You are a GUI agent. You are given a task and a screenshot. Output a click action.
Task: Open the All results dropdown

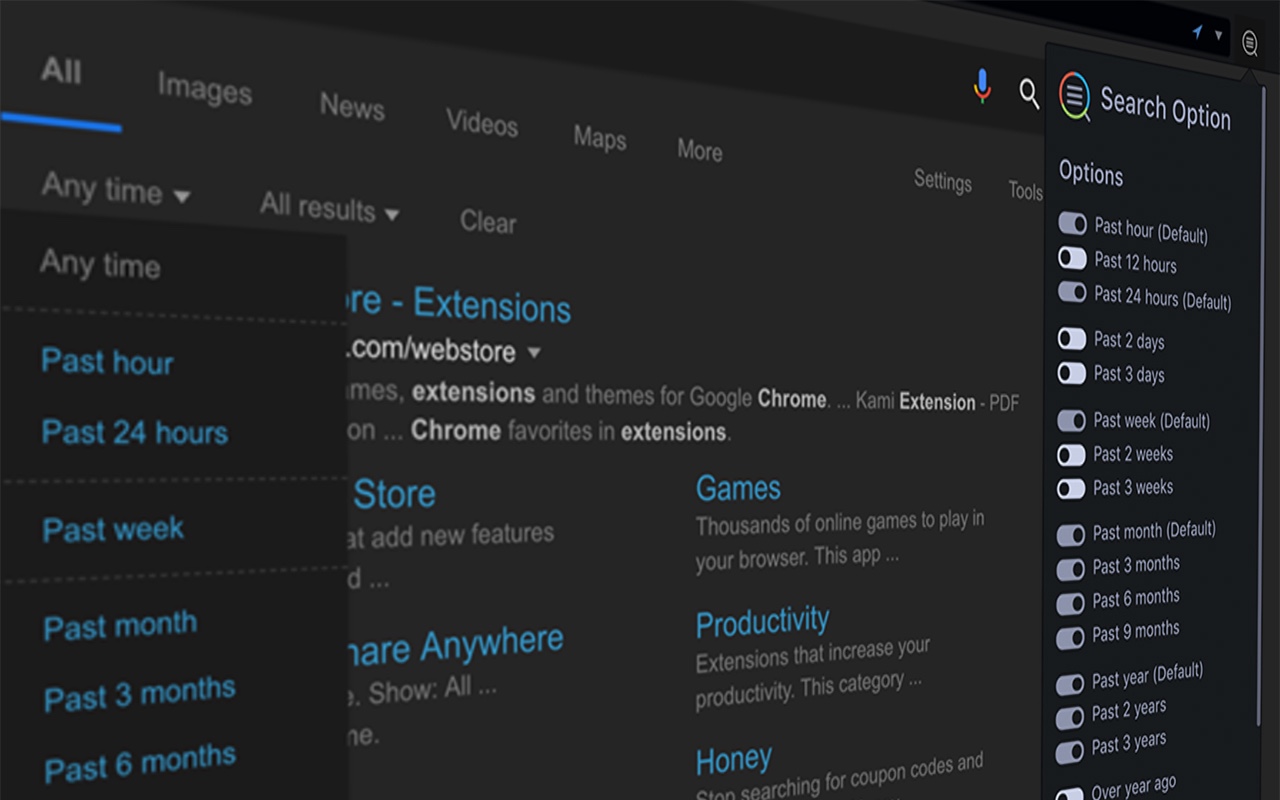coord(329,207)
